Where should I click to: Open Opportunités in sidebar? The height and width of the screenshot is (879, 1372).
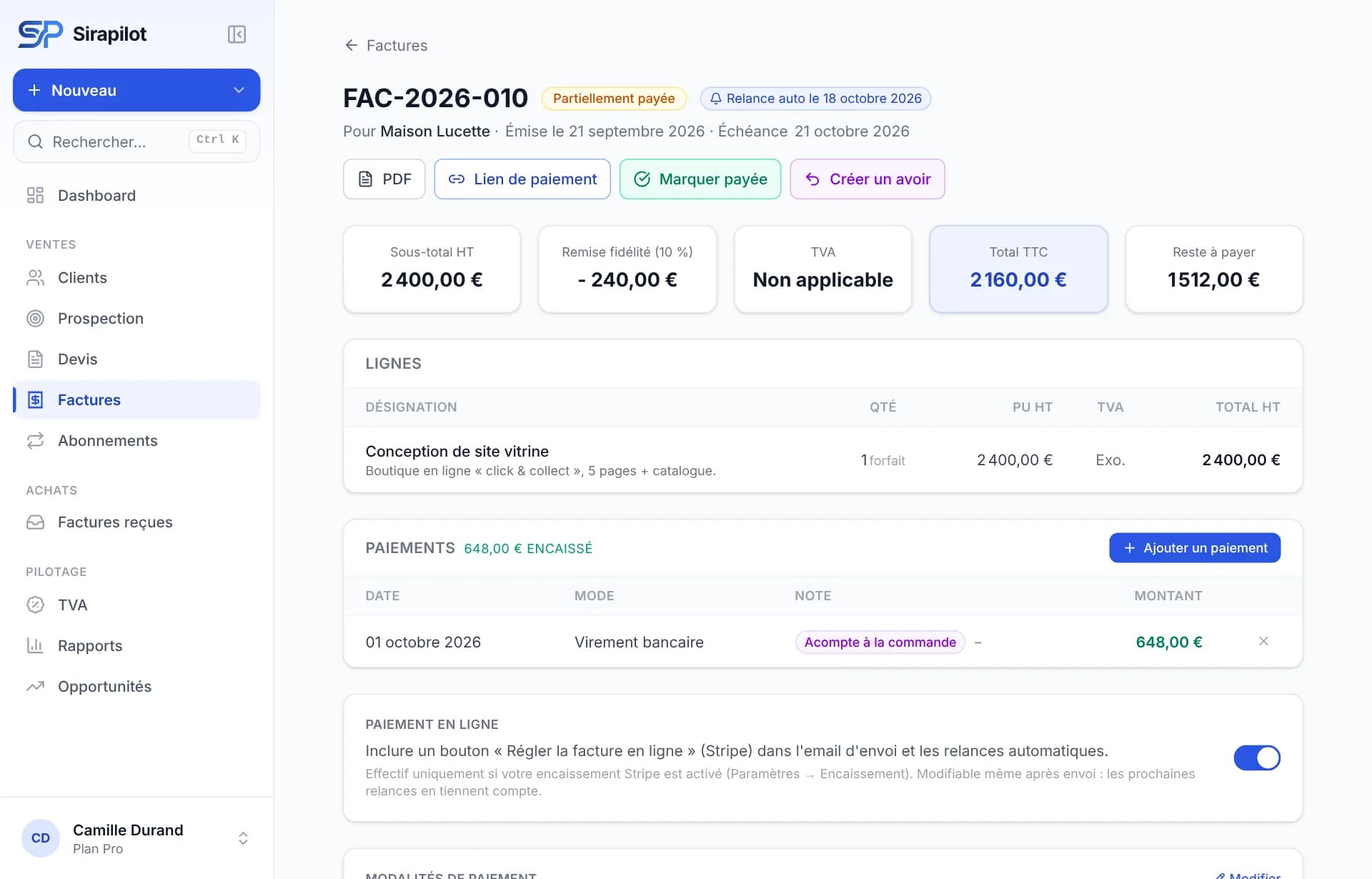(x=136, y=687)
